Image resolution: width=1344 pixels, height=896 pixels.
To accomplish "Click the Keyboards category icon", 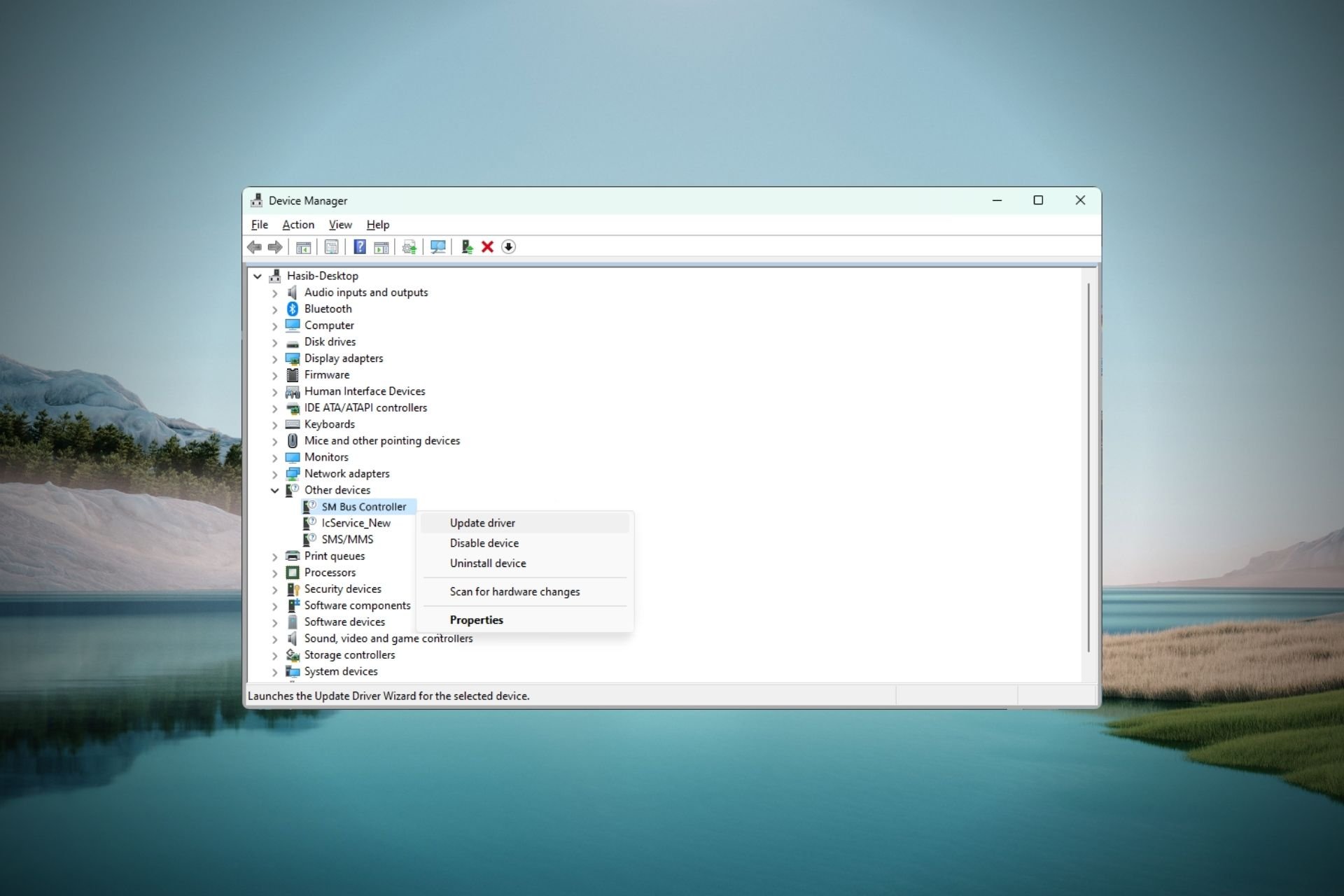I will pos(293,424).
